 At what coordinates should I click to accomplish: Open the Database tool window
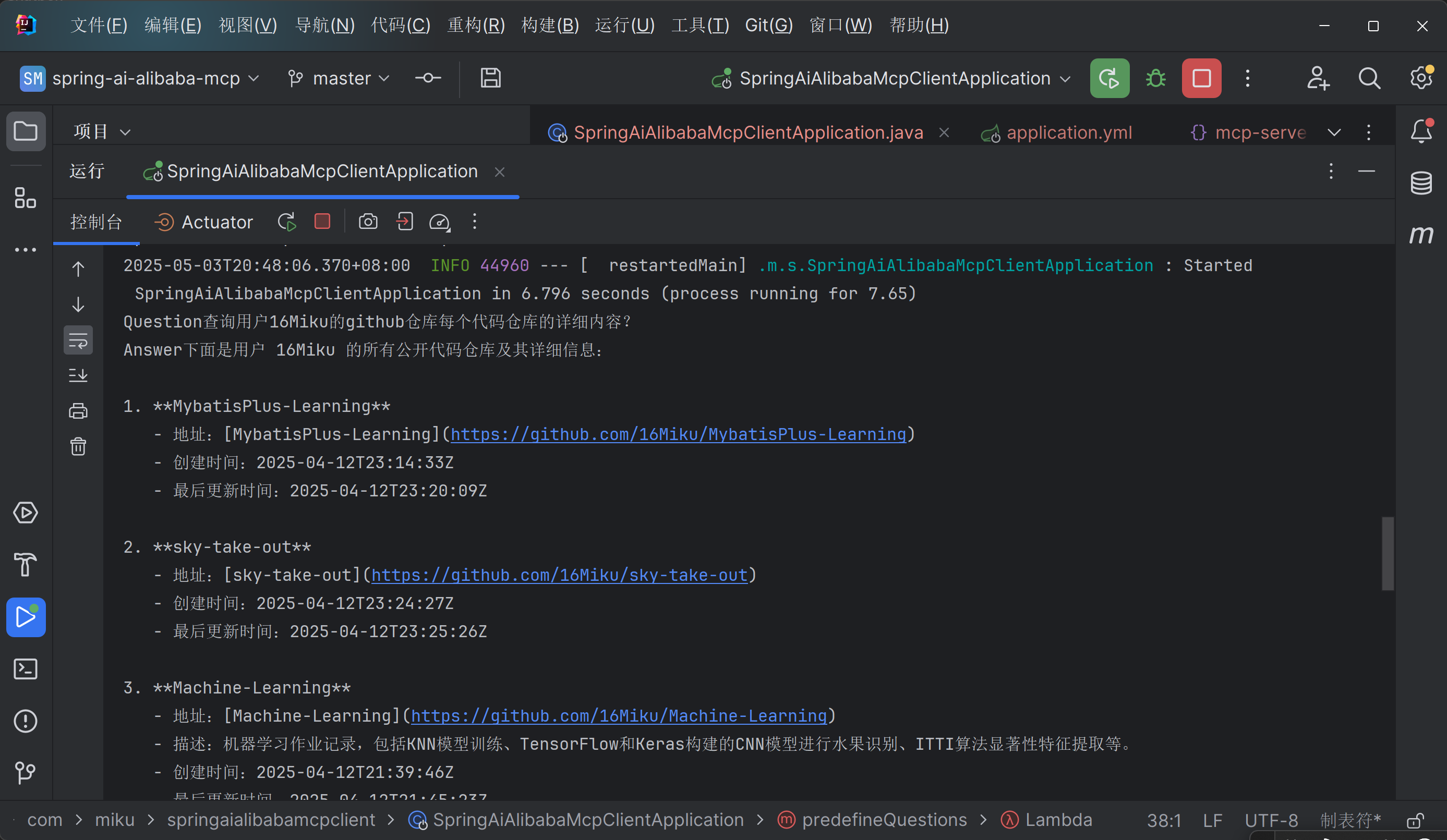click(x=1421, y=183)
